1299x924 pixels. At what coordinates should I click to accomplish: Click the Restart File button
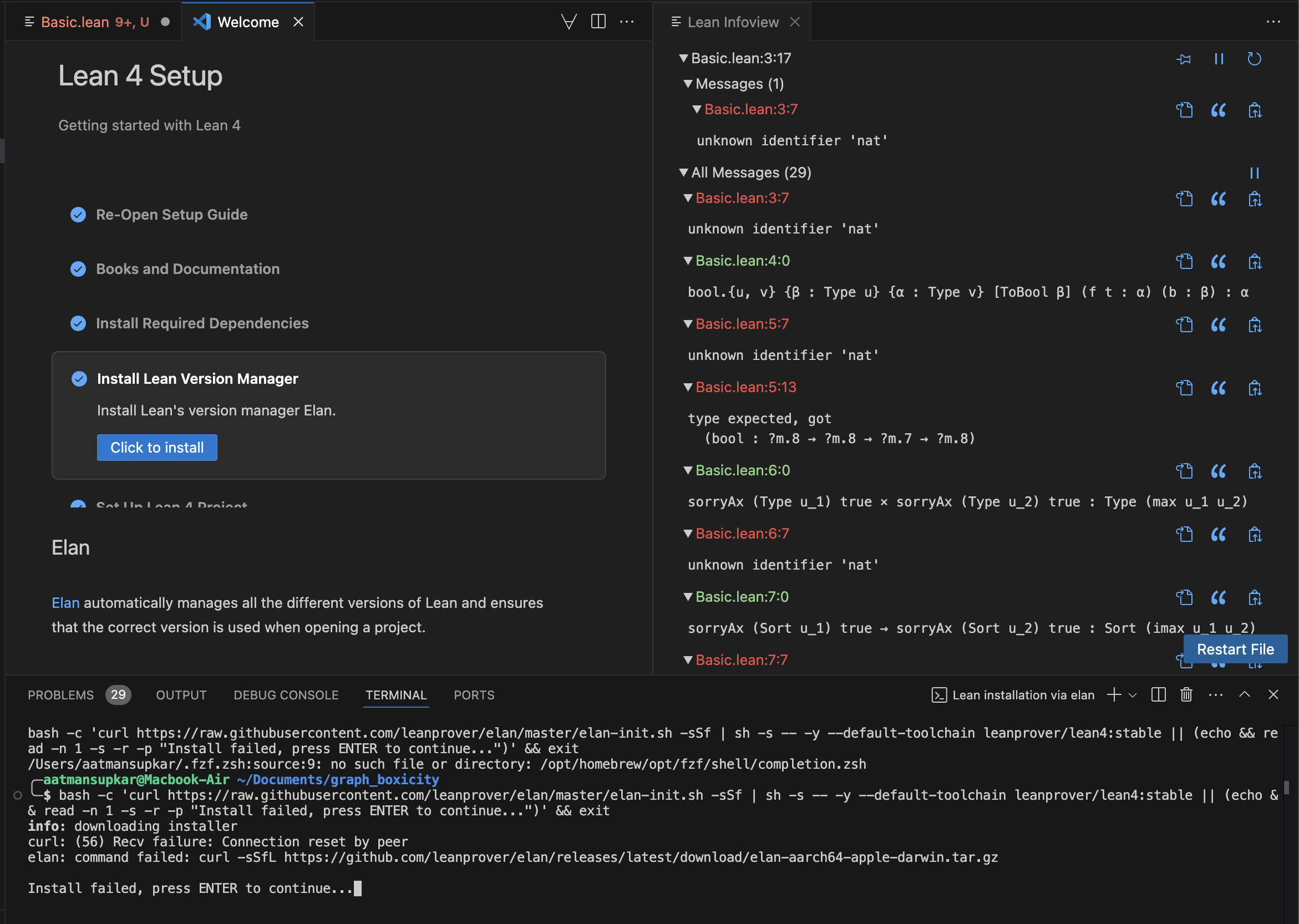point(1235,648)
